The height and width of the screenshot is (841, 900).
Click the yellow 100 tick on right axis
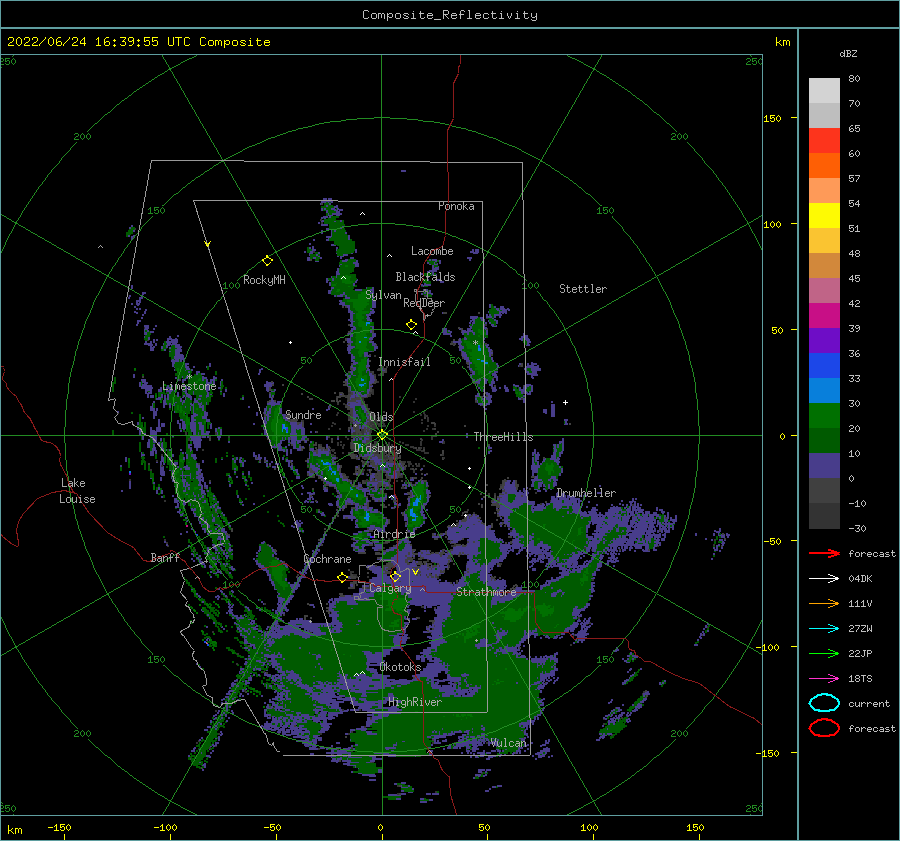[x=772, y=224]
